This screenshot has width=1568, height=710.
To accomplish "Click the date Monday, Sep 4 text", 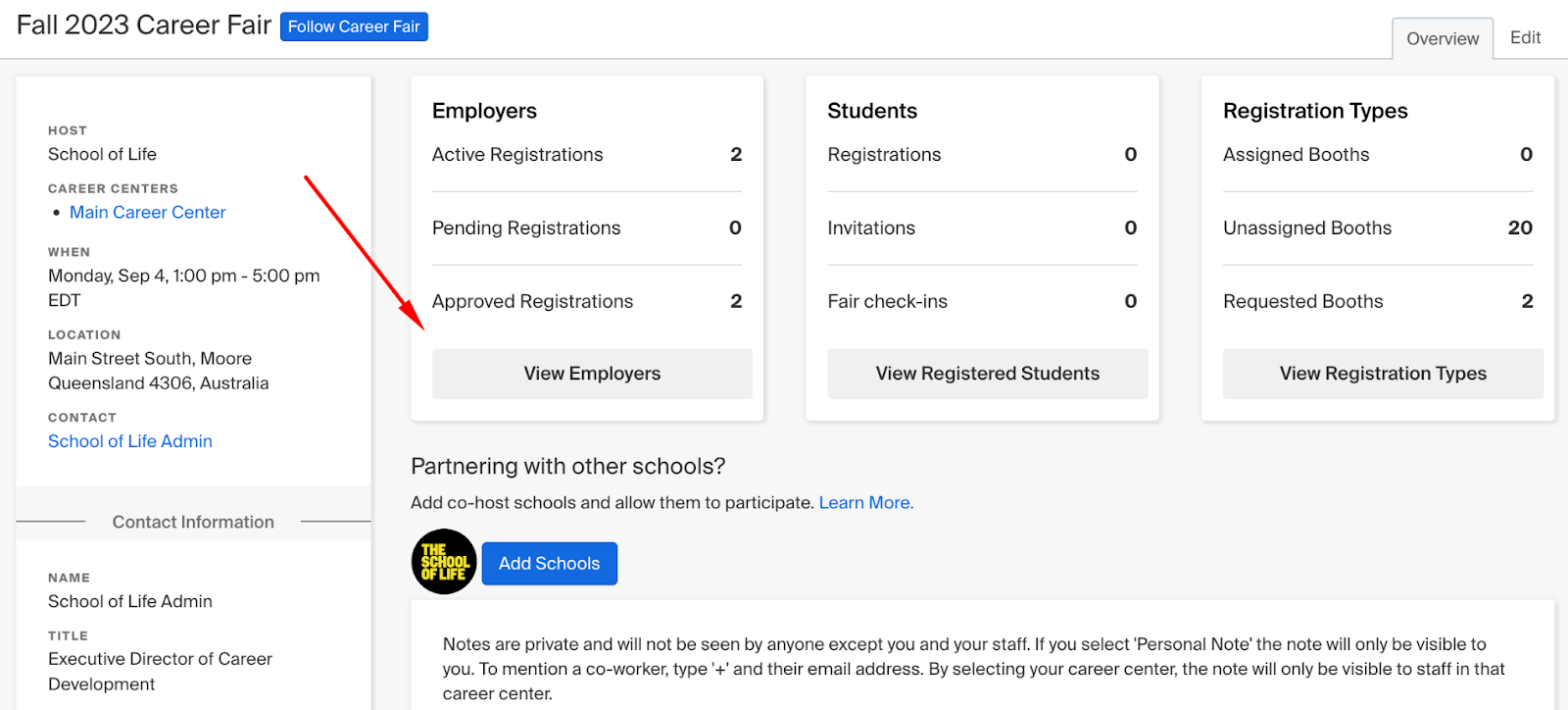I will [x=184, y=288].
